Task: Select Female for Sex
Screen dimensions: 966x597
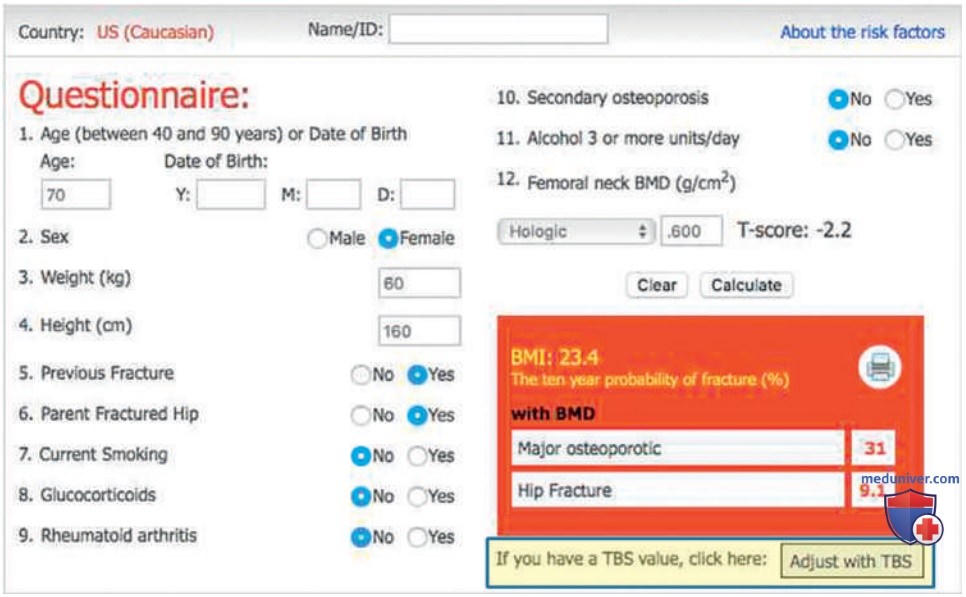Action: point(388,238)
